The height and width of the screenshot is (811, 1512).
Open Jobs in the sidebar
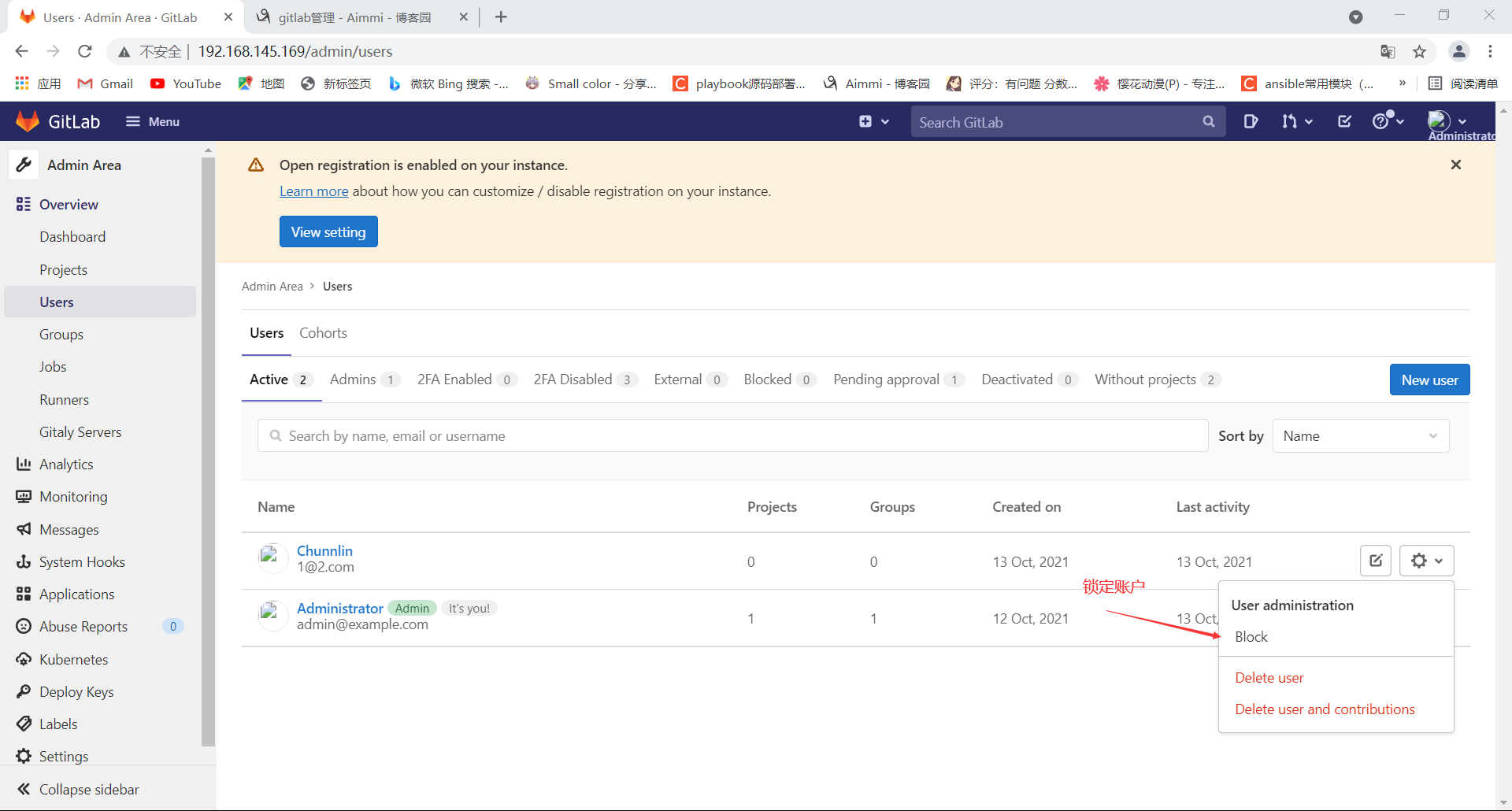click(x=53, y=367)
